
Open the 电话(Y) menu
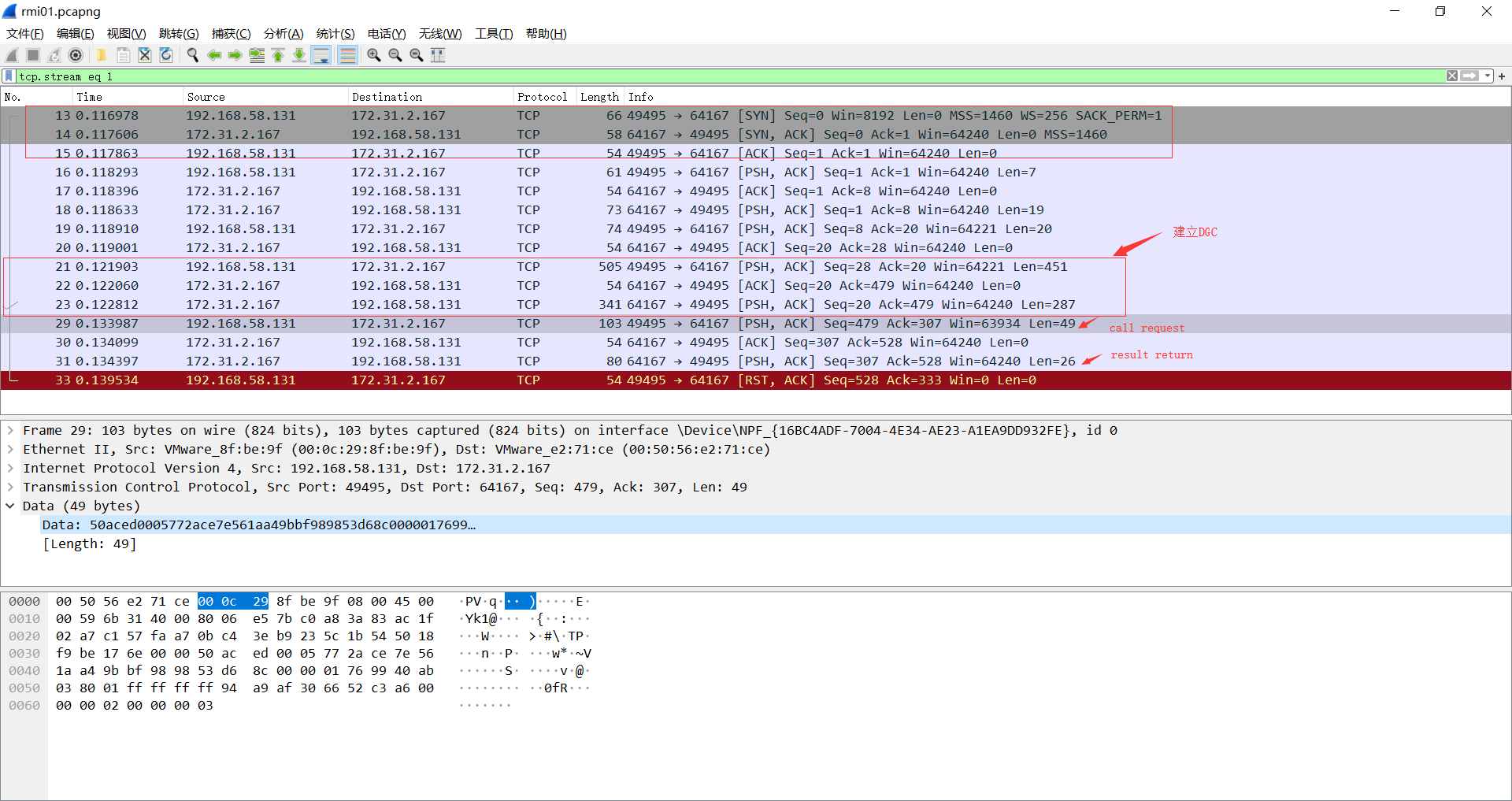pyautogui.click(x=387, y=34)
